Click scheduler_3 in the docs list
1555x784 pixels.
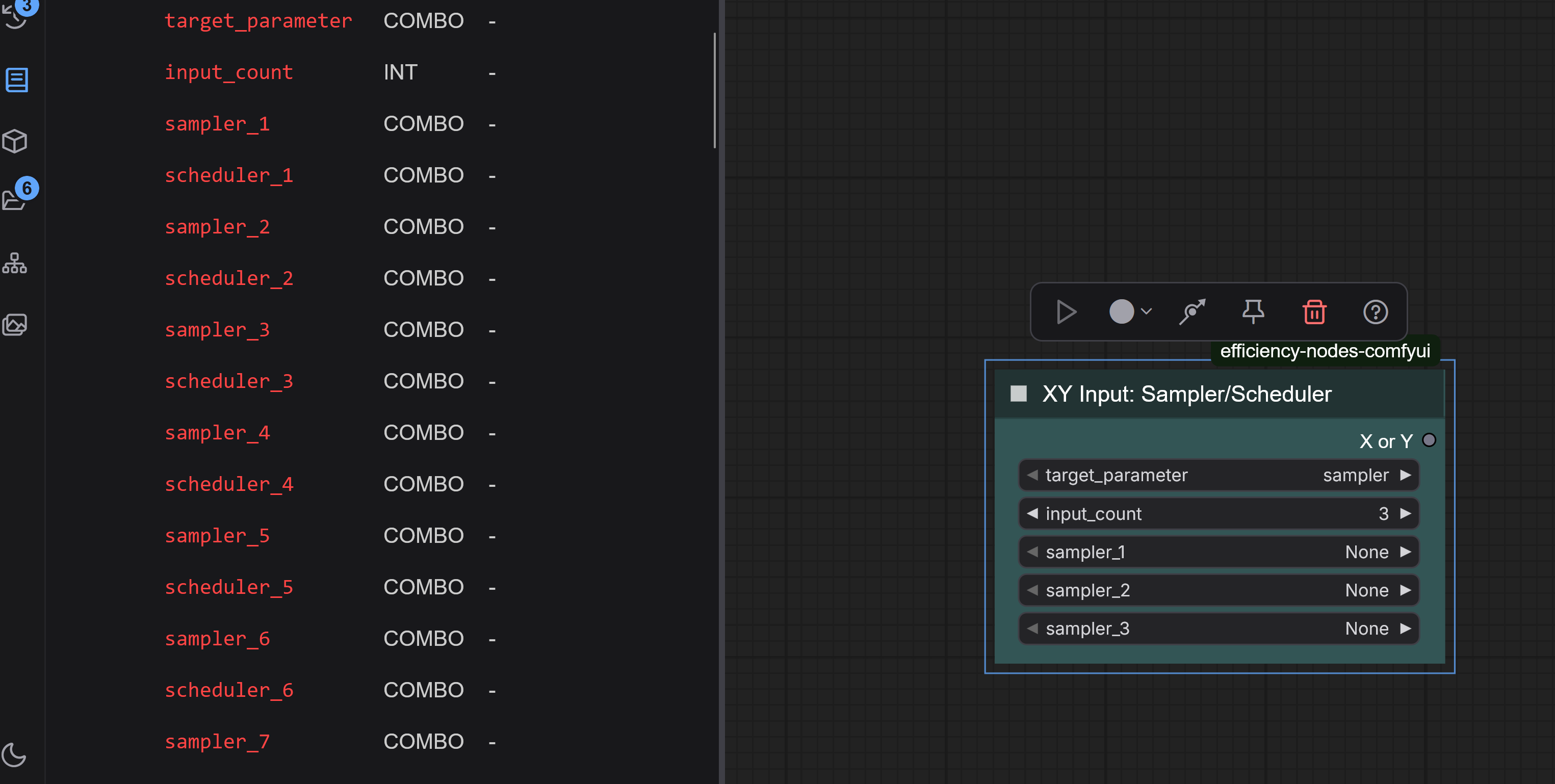pos(229,381)
